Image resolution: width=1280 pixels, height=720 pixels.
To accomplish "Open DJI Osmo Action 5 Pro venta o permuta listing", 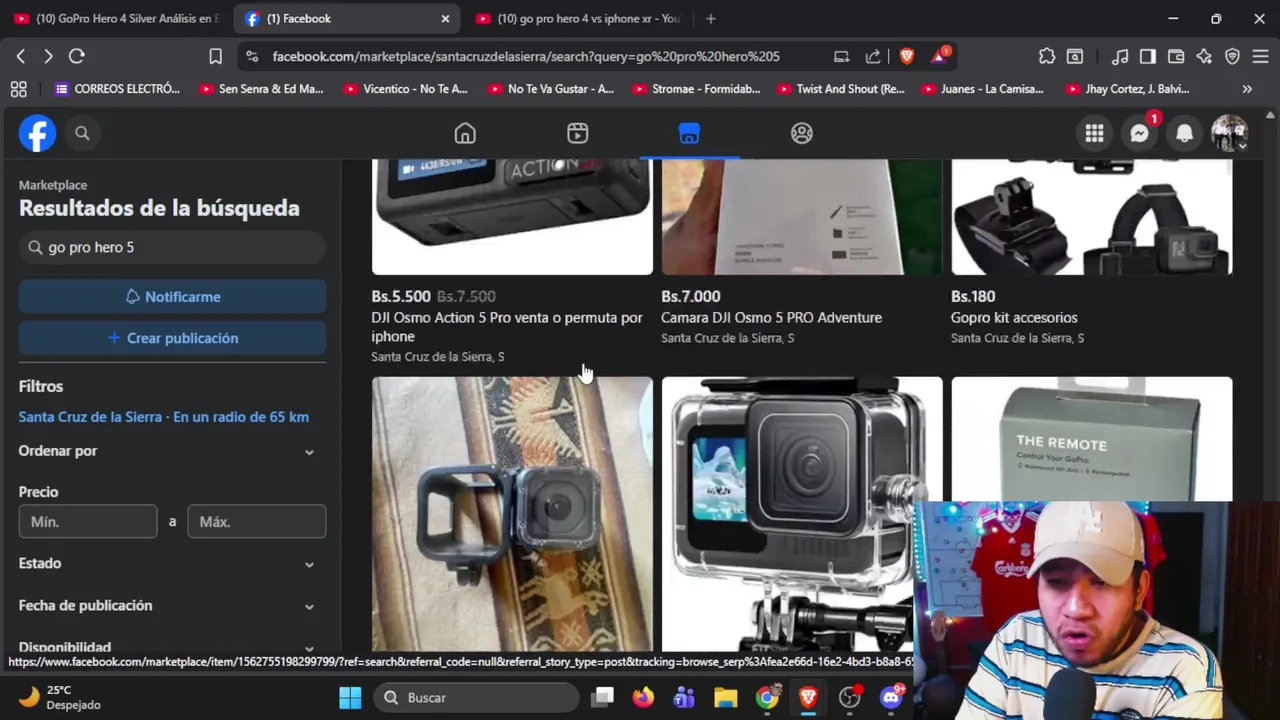I will pos(507,327).
